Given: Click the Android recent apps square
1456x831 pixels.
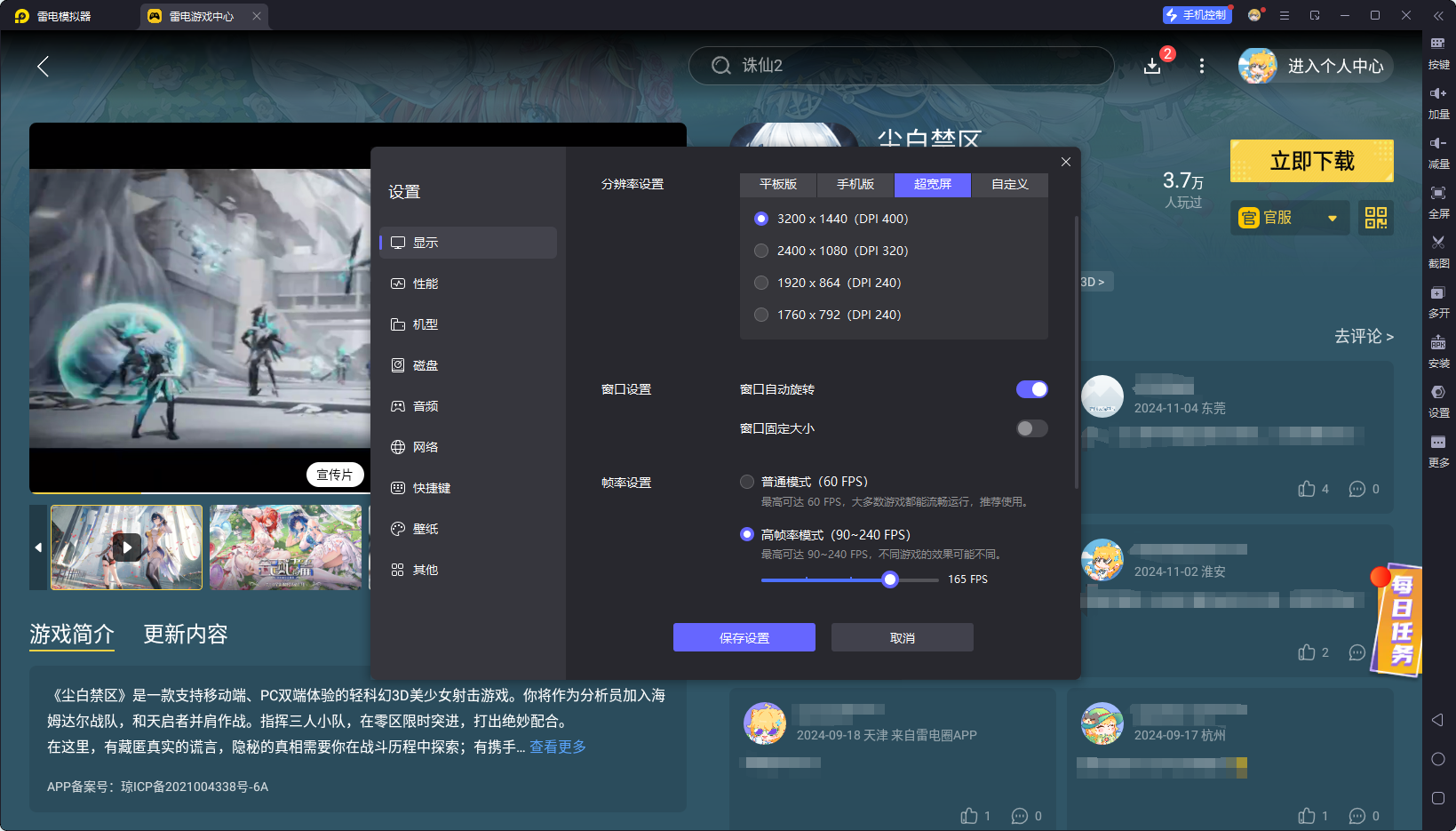Looking at the screenshot, I should click(x=1438, y=798).
